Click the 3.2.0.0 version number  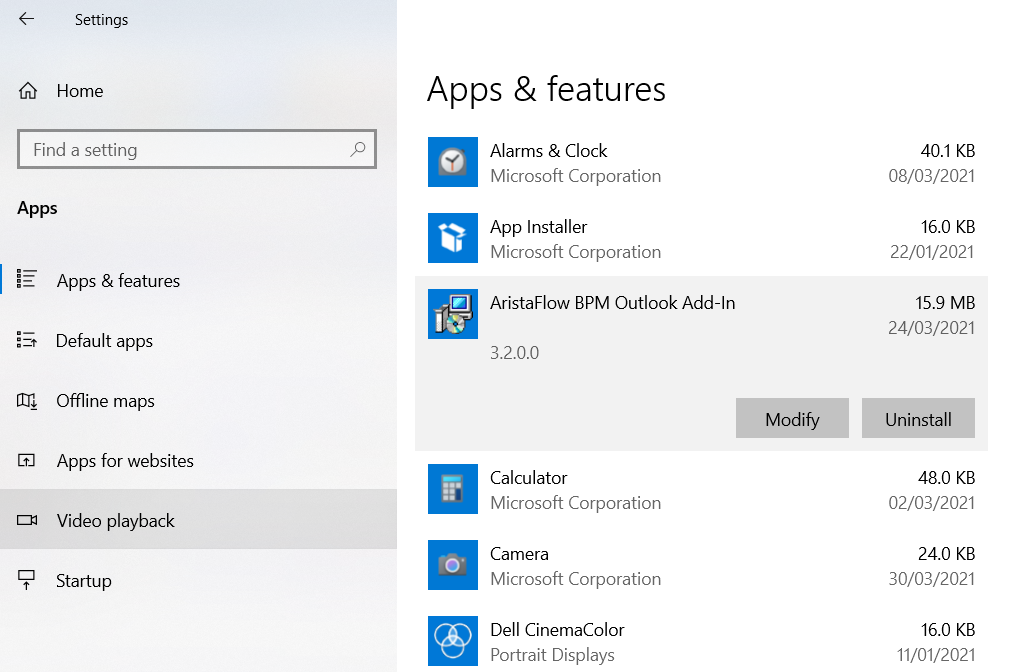pos(515,352)
